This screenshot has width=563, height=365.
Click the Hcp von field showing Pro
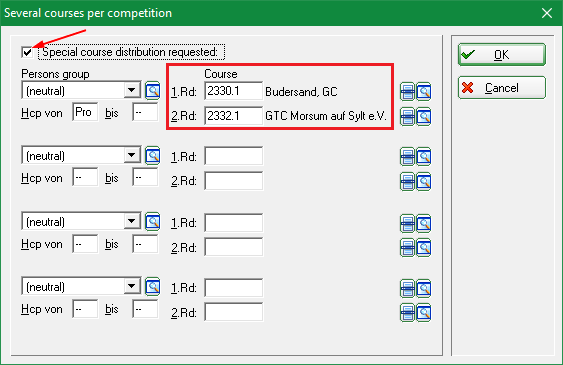click(x=85, y=112)
